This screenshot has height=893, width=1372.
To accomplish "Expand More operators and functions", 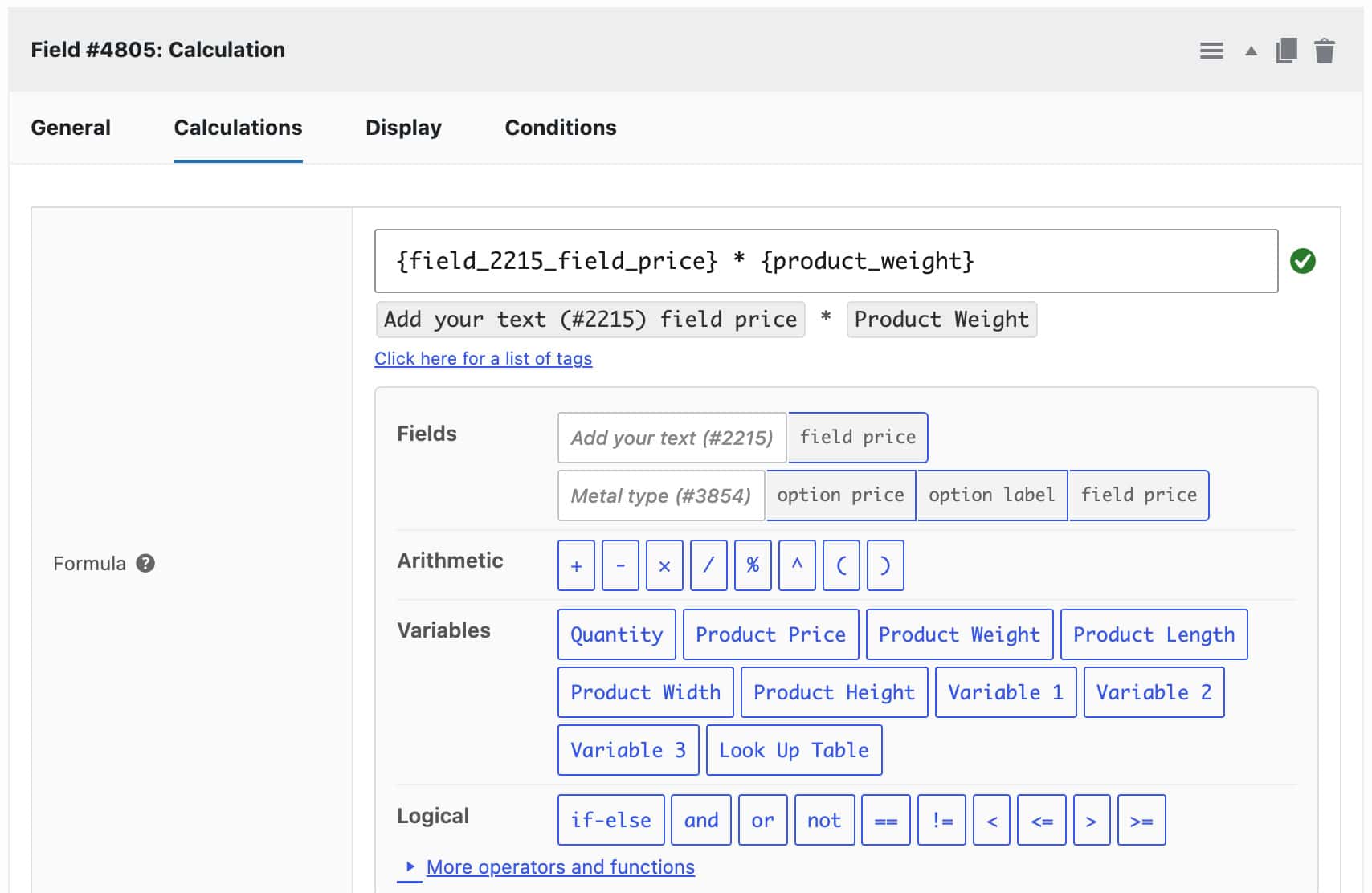I will [x=560, y=867].
